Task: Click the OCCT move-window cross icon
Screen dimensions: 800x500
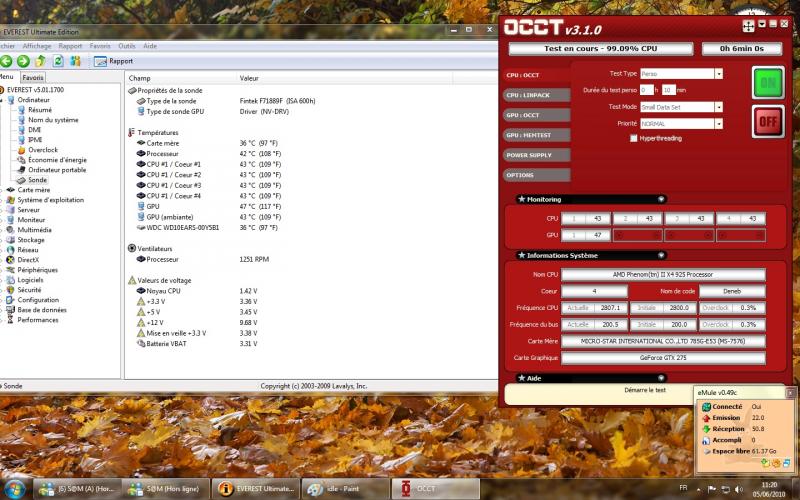Action: [748, 27]
